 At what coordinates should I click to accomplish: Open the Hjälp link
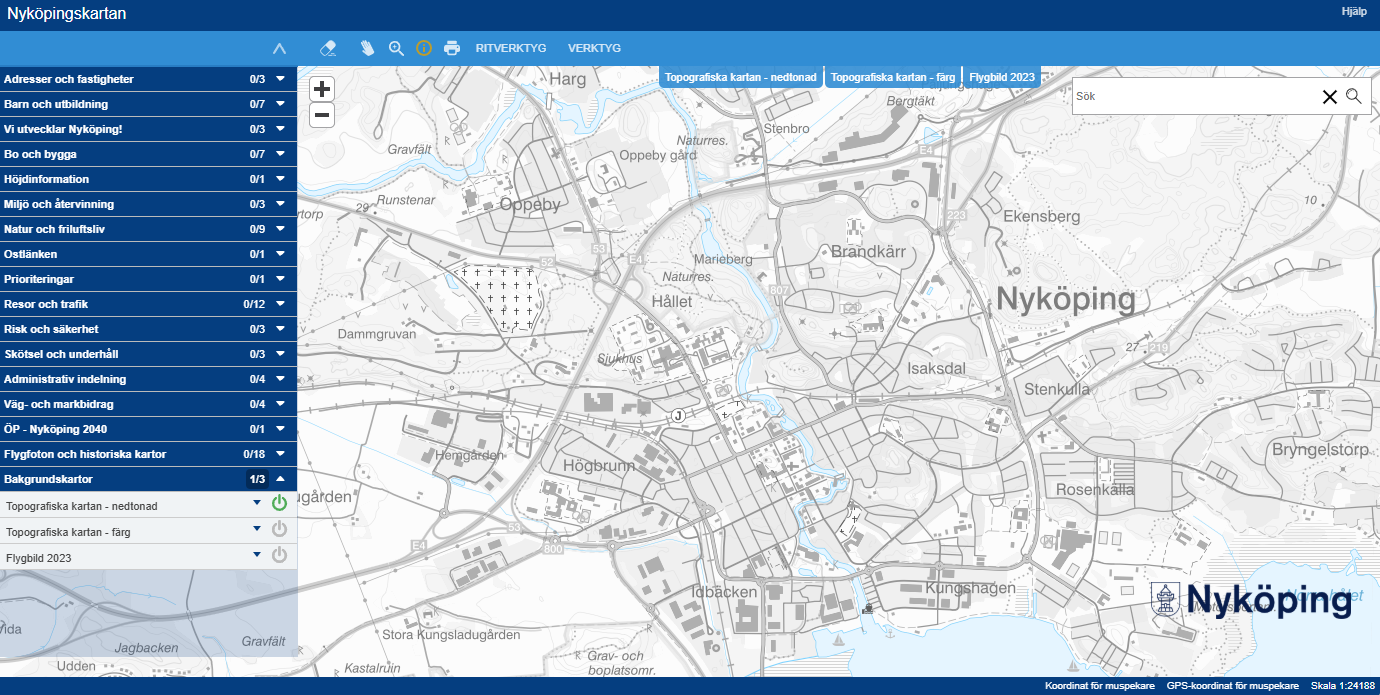(1354, 11)
